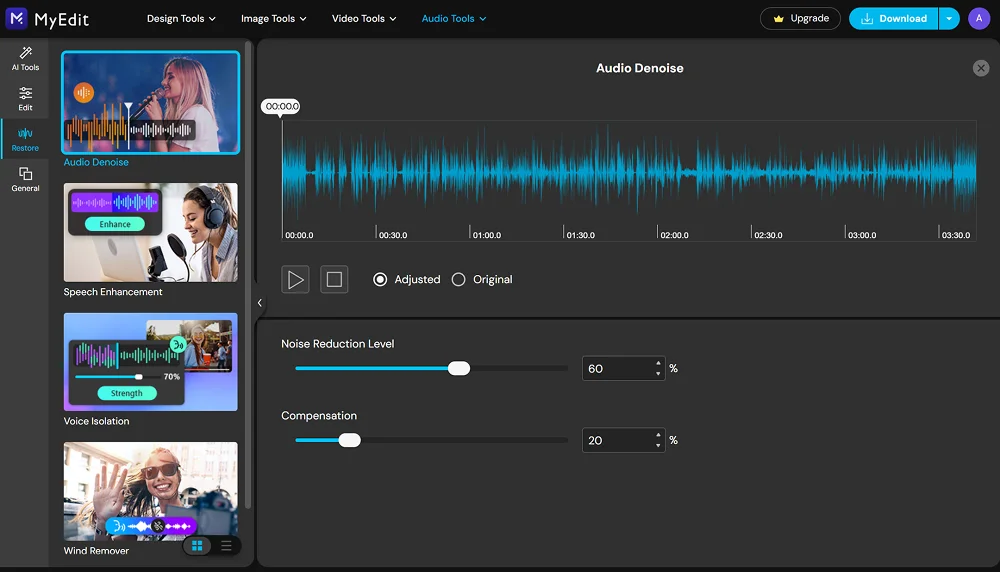Close the Audio Denoise panel
1000x572 pixels.
point(980,68)
